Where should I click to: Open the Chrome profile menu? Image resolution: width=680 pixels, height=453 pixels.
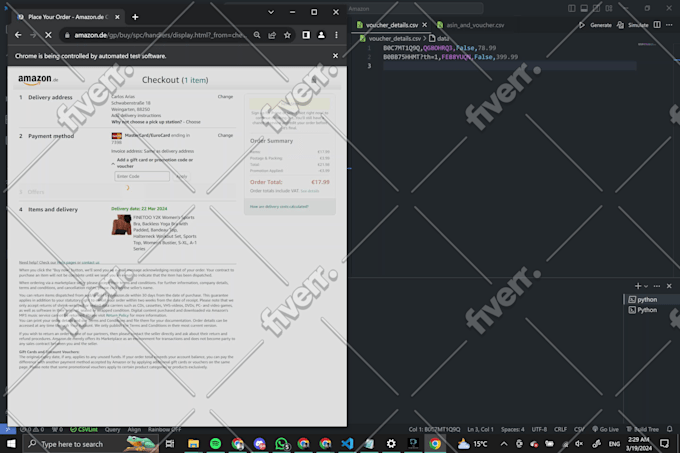point(321,35)
